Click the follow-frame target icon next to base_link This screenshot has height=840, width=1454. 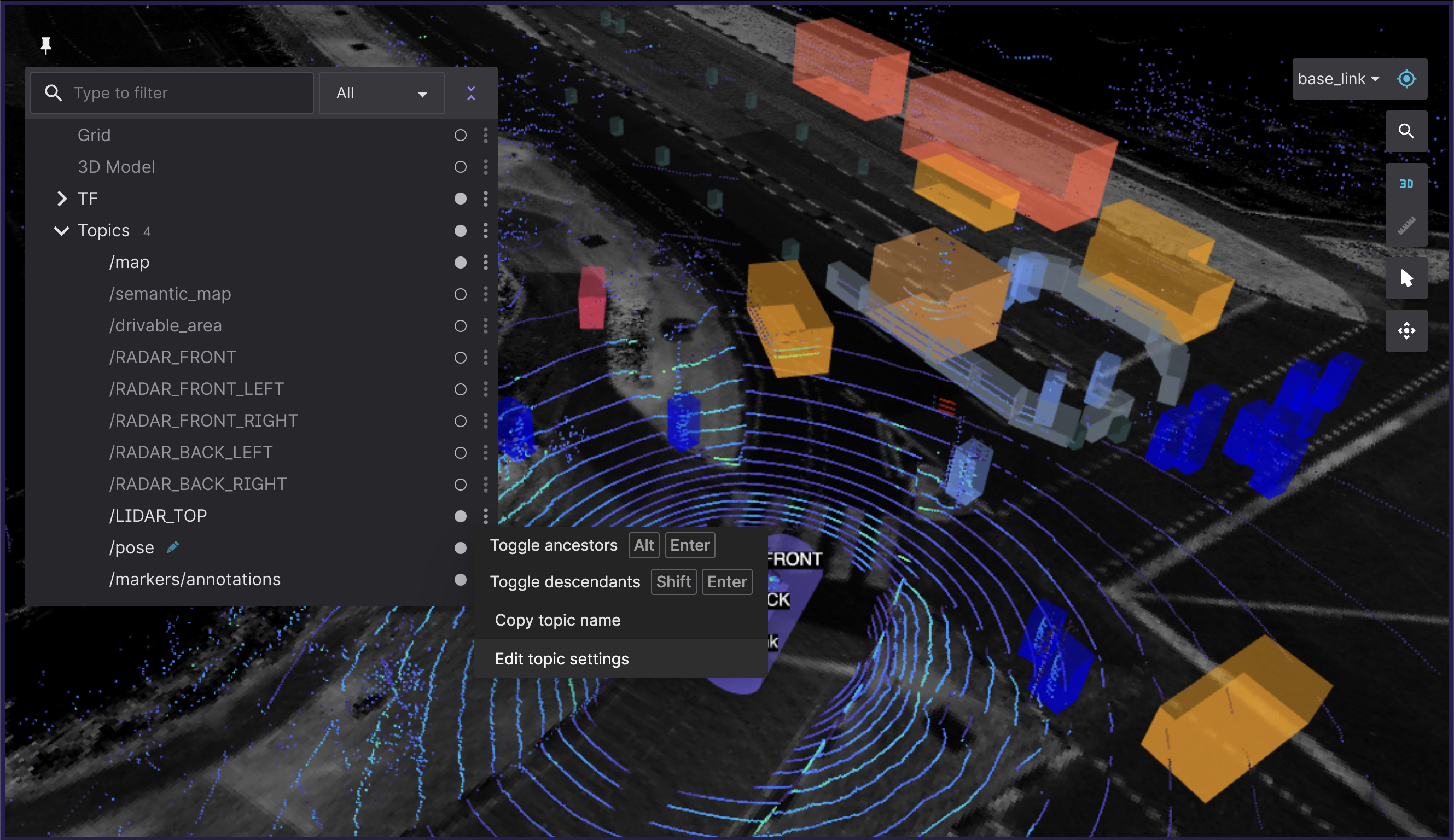(x=1406, y=78)
